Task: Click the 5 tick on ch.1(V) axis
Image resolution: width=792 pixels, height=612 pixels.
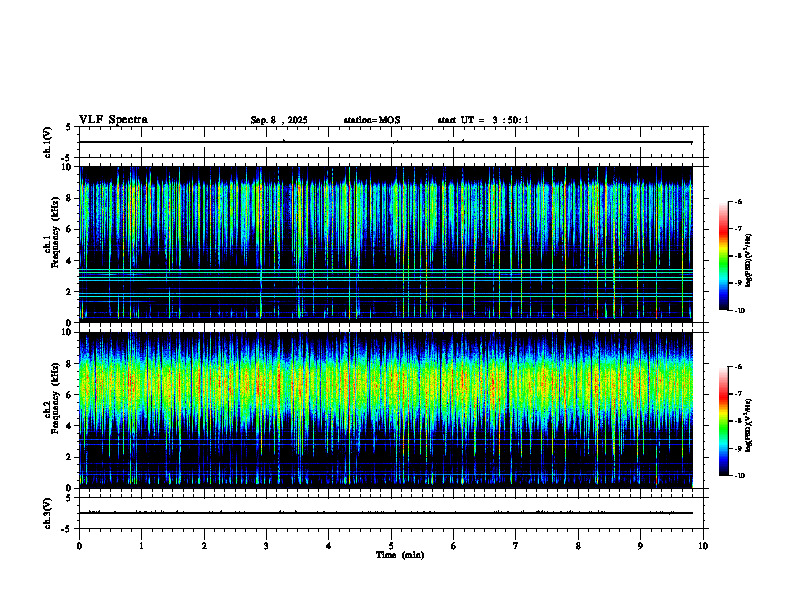Action: (69, 128)
